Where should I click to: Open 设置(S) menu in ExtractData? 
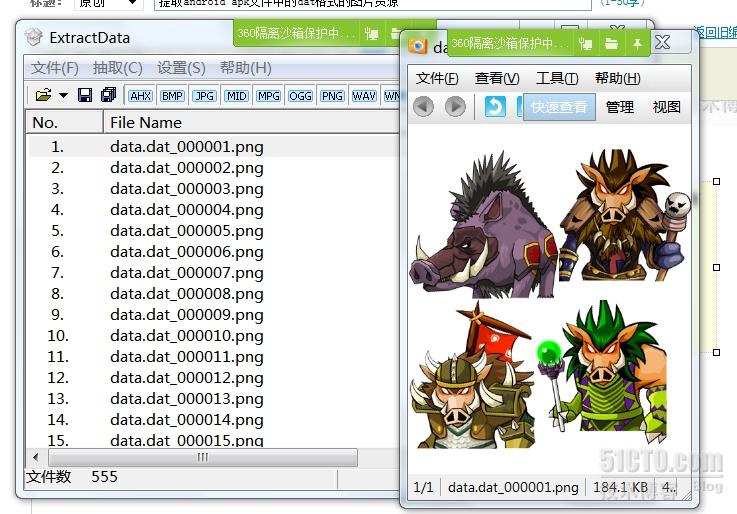tap(181, 68)
